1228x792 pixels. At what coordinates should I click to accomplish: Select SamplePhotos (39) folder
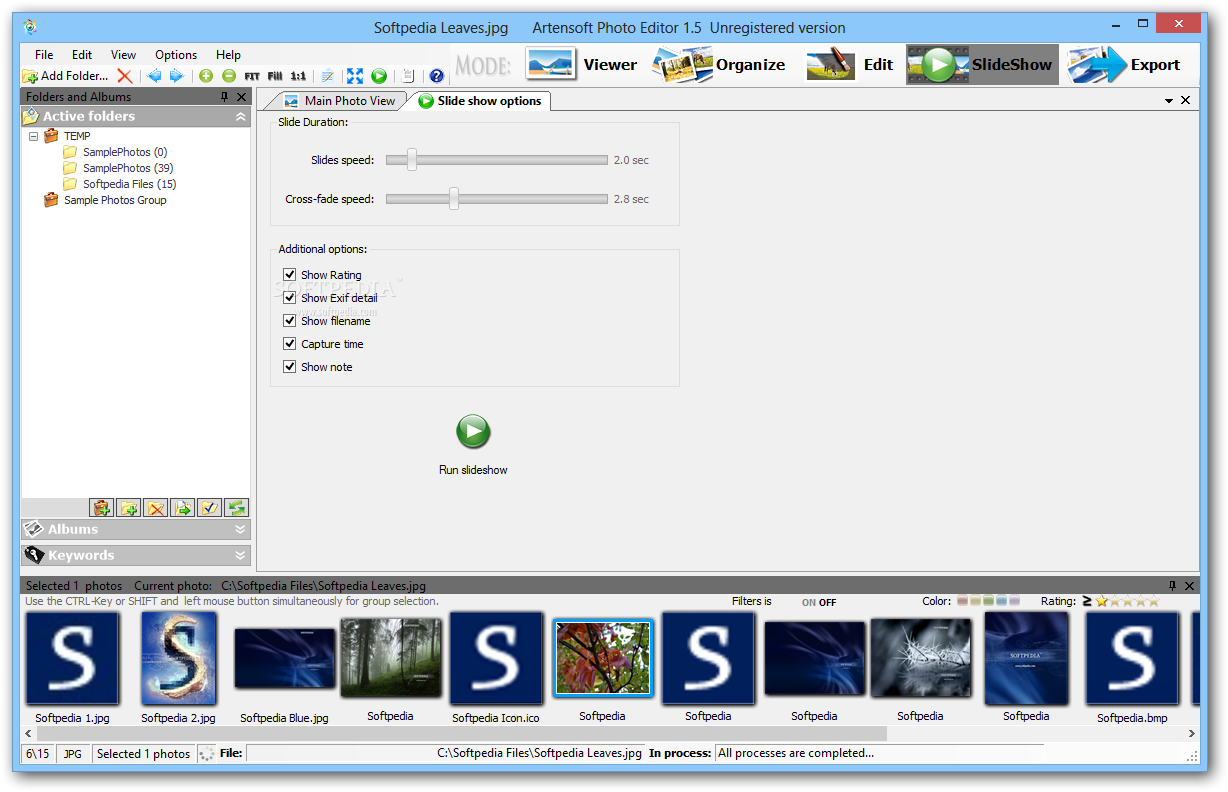[117, 168]
